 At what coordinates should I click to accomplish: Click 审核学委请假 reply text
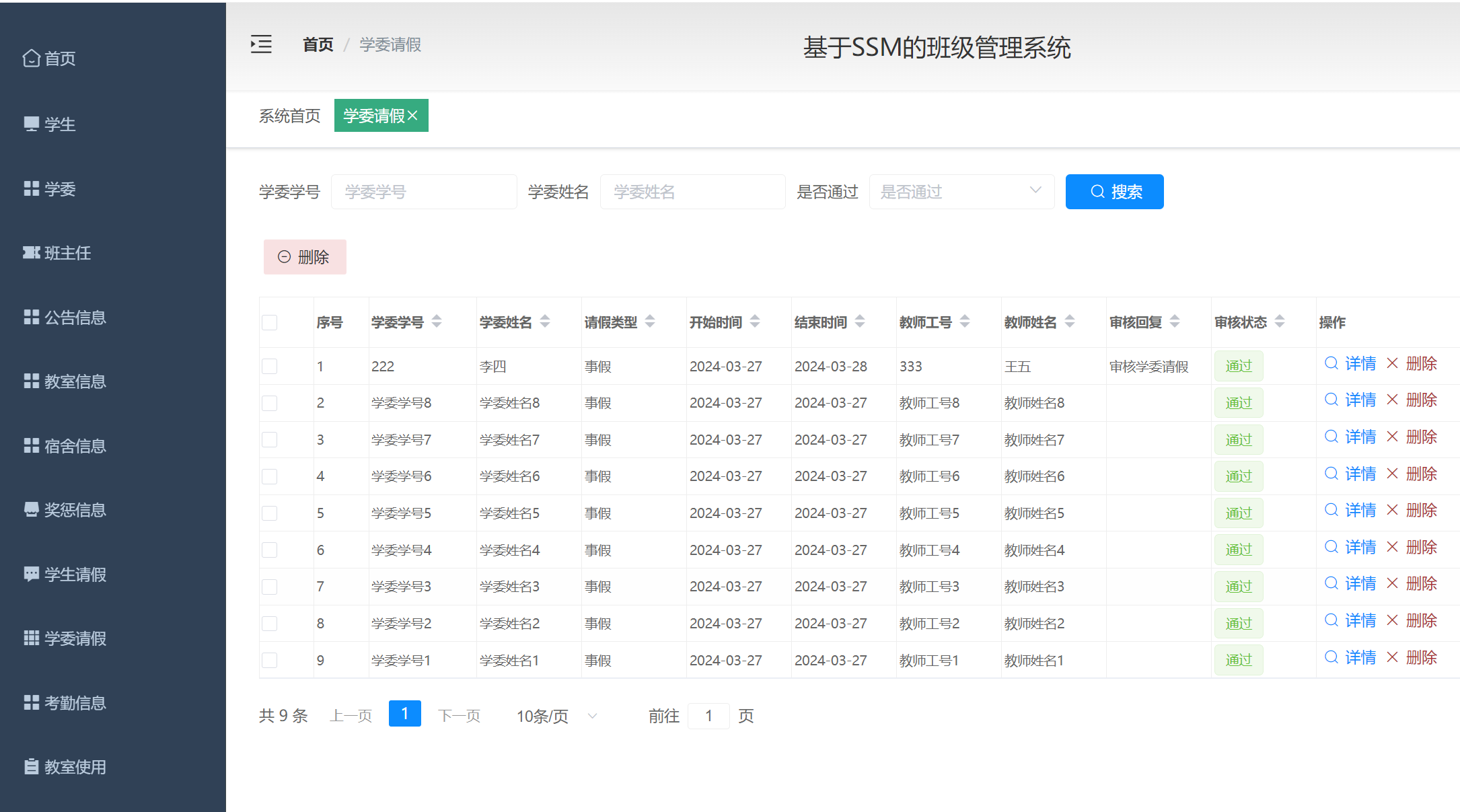pyautogui.click(x=1149, y=367)
